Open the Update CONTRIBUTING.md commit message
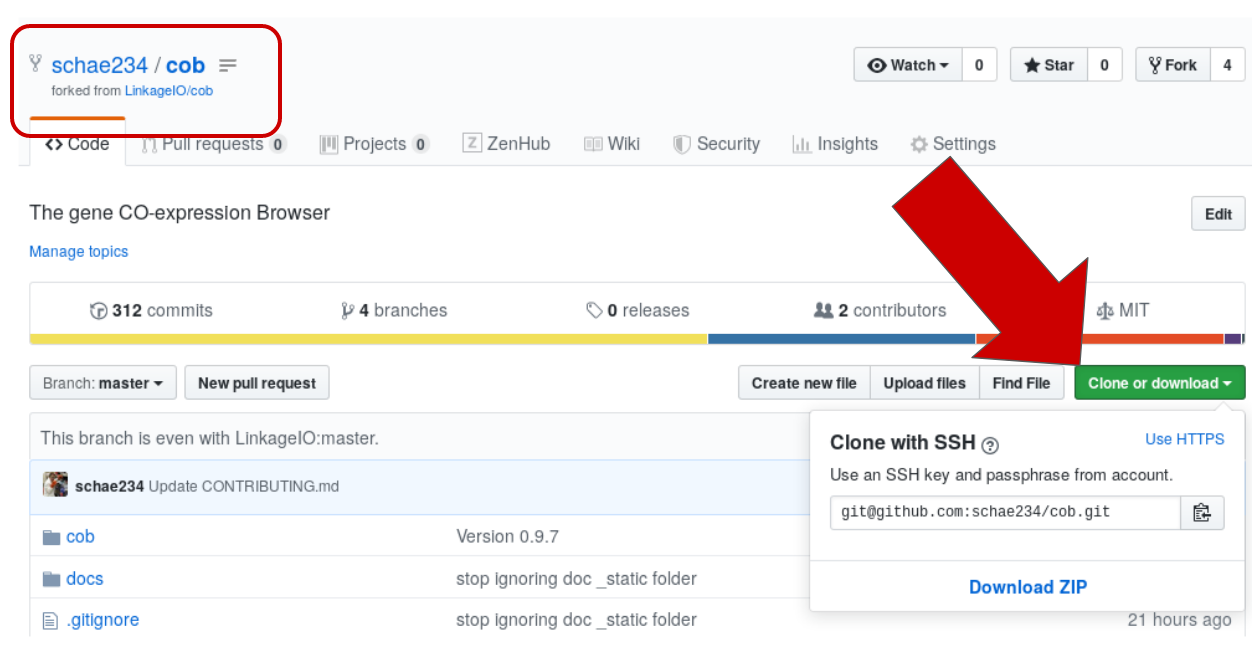This screenshot has height=647, width=1254. 244,486
